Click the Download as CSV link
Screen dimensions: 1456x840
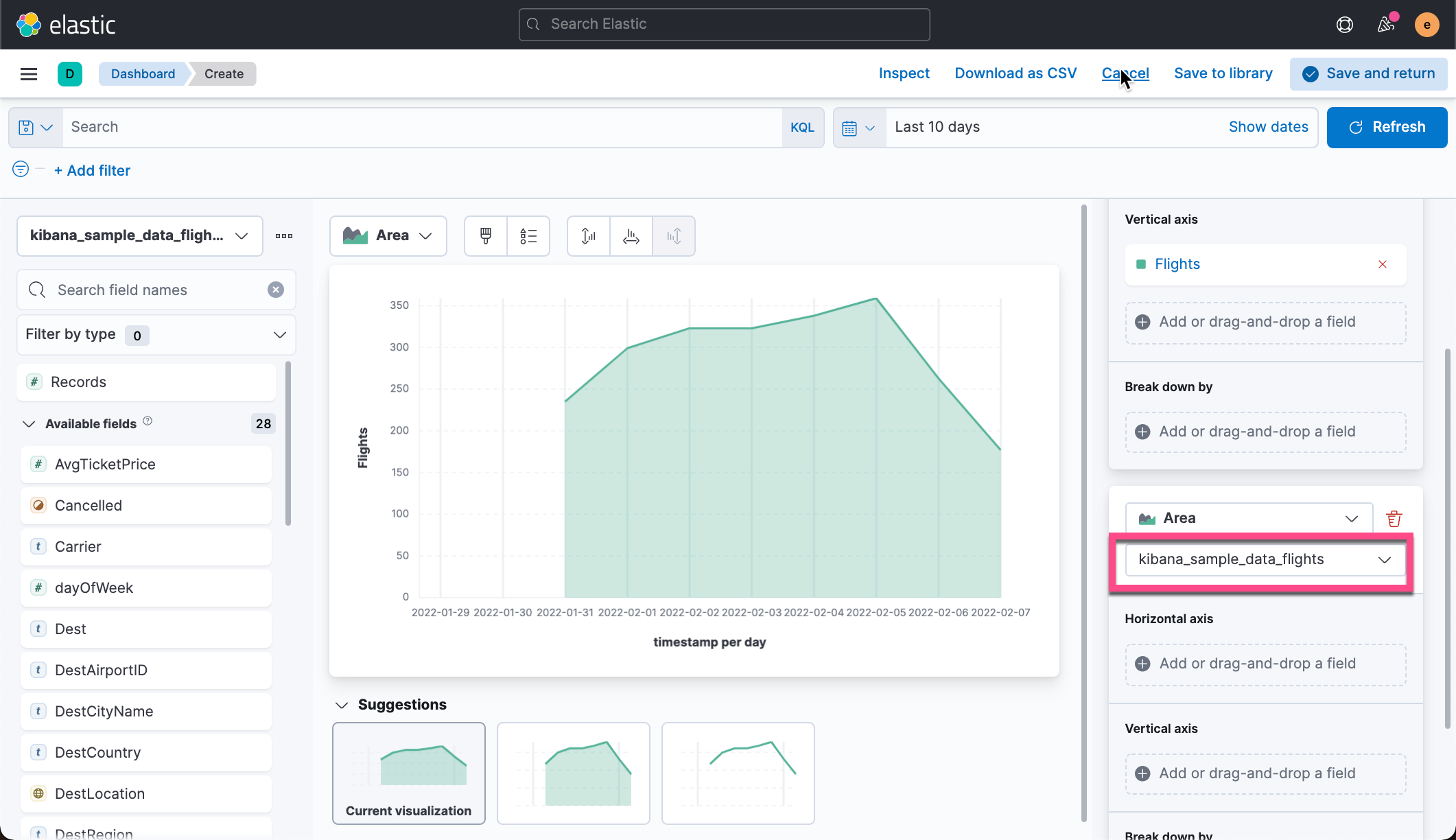(1015, 73)
